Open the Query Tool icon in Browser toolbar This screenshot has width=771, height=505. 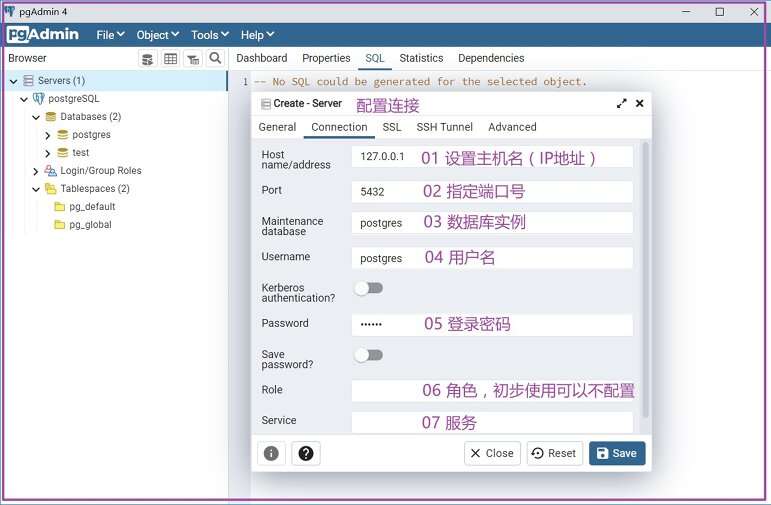(x=147, y=59)
